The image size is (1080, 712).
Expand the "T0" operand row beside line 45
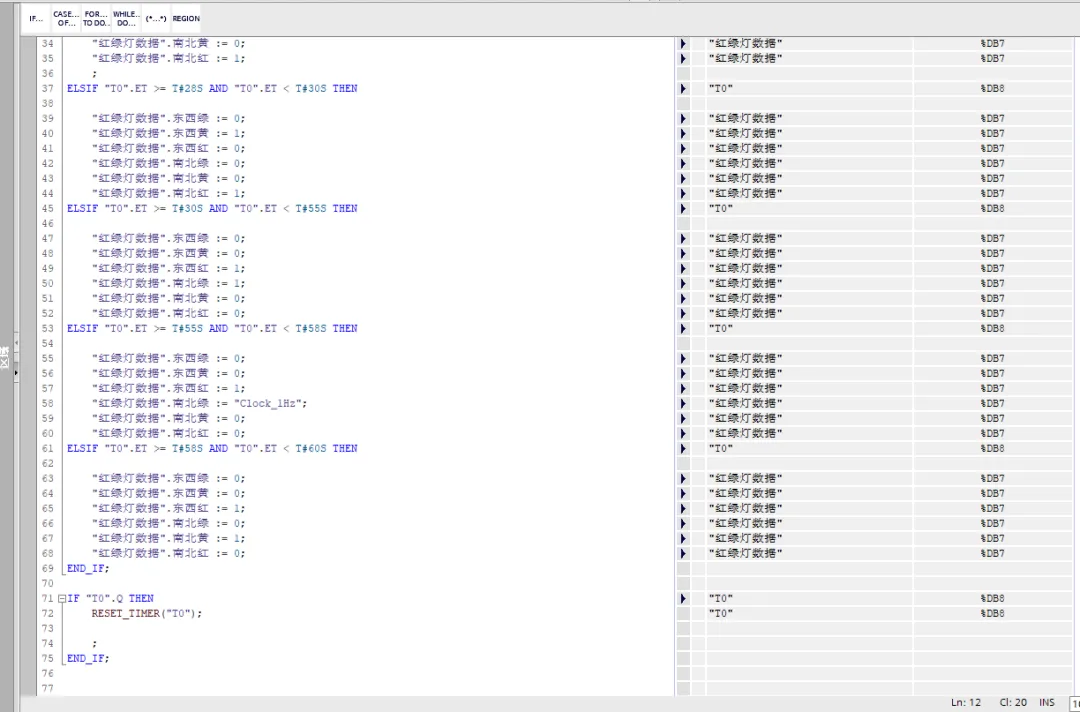[x=683, y=209]
